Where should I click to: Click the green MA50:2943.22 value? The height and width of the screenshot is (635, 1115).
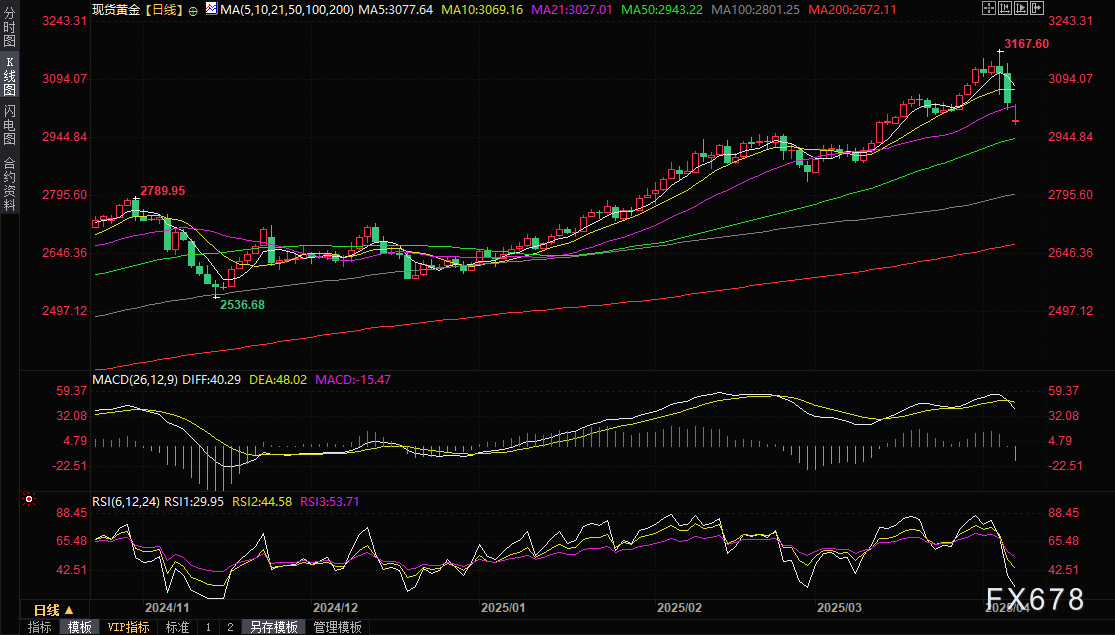pyautogui.click(x=661, y=10)
